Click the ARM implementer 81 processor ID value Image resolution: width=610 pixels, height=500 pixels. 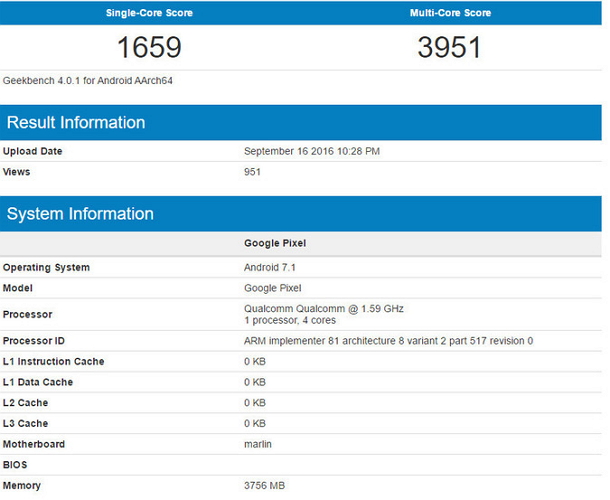pos(388,341)
